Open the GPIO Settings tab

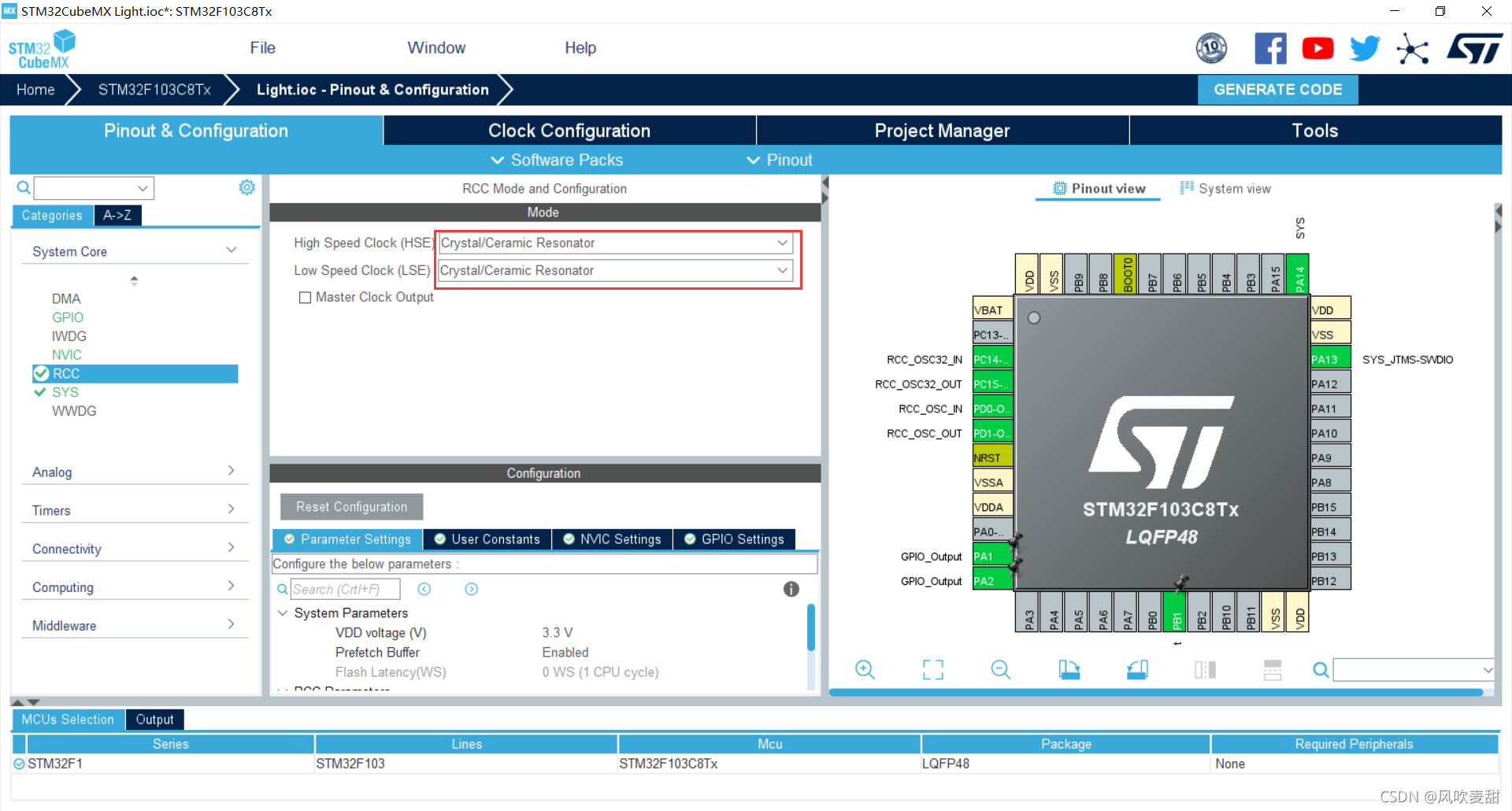click(x=734, y=539)
